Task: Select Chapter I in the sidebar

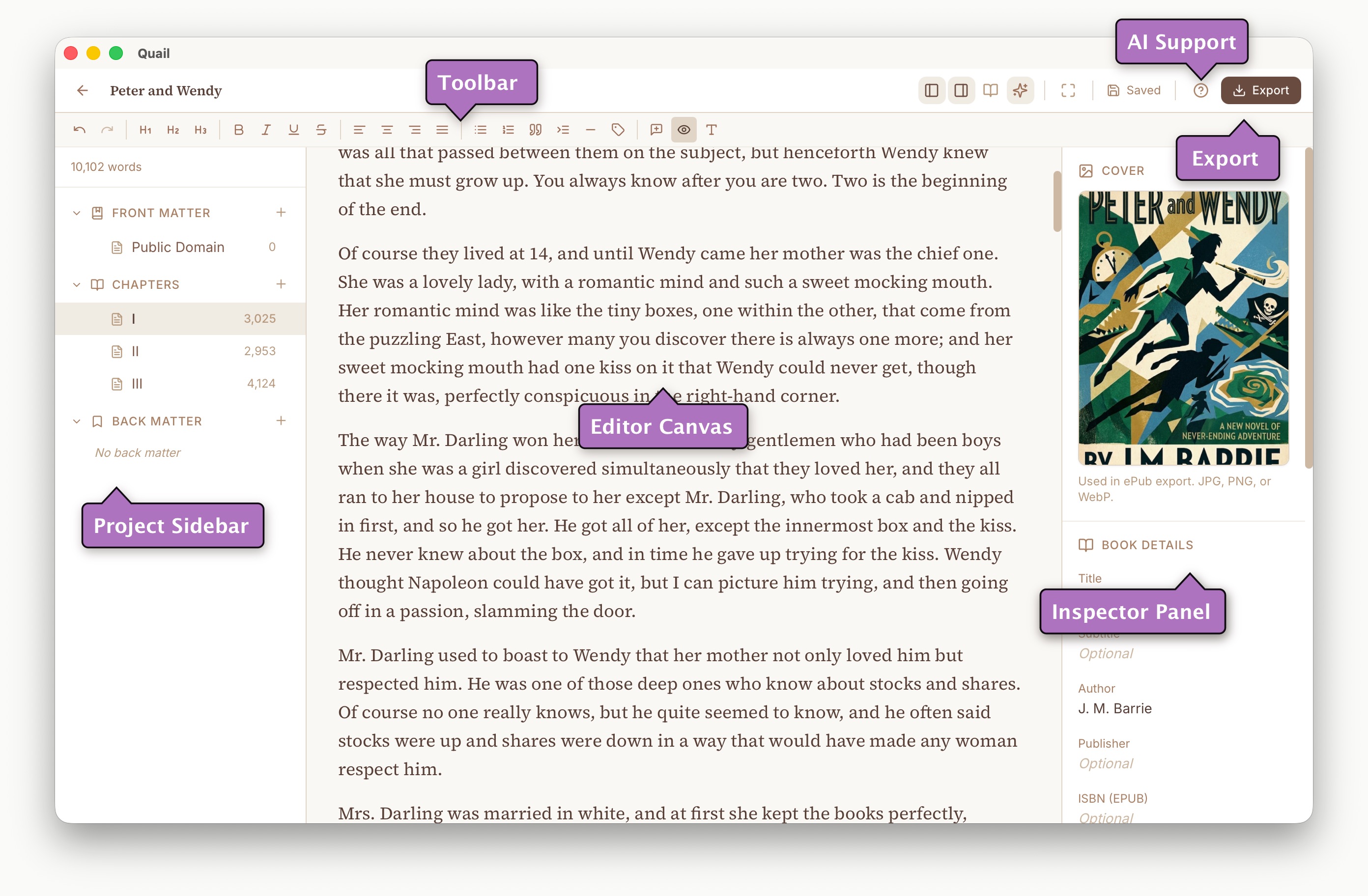Action: click(180, 319)
